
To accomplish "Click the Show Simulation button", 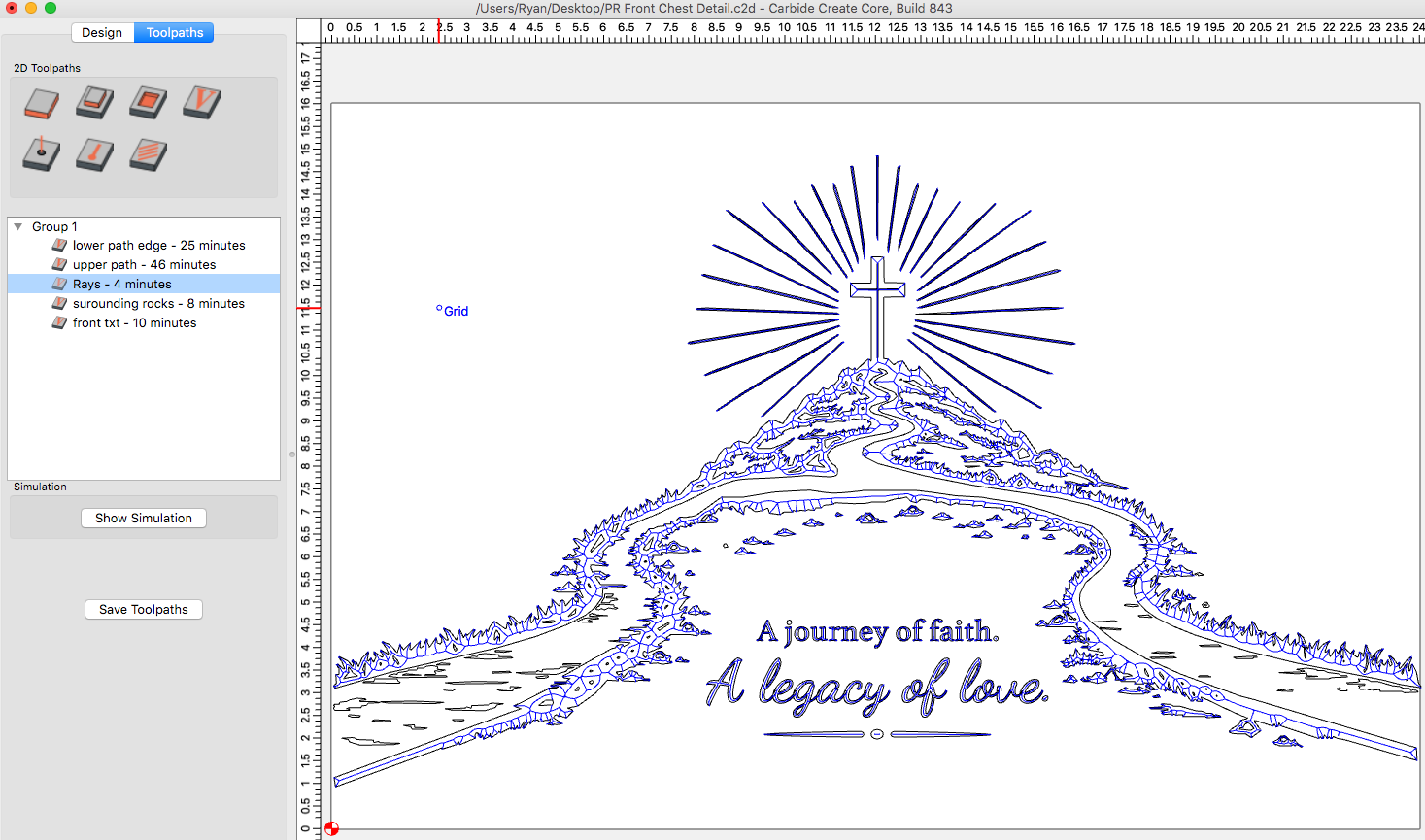I will 144,518.
